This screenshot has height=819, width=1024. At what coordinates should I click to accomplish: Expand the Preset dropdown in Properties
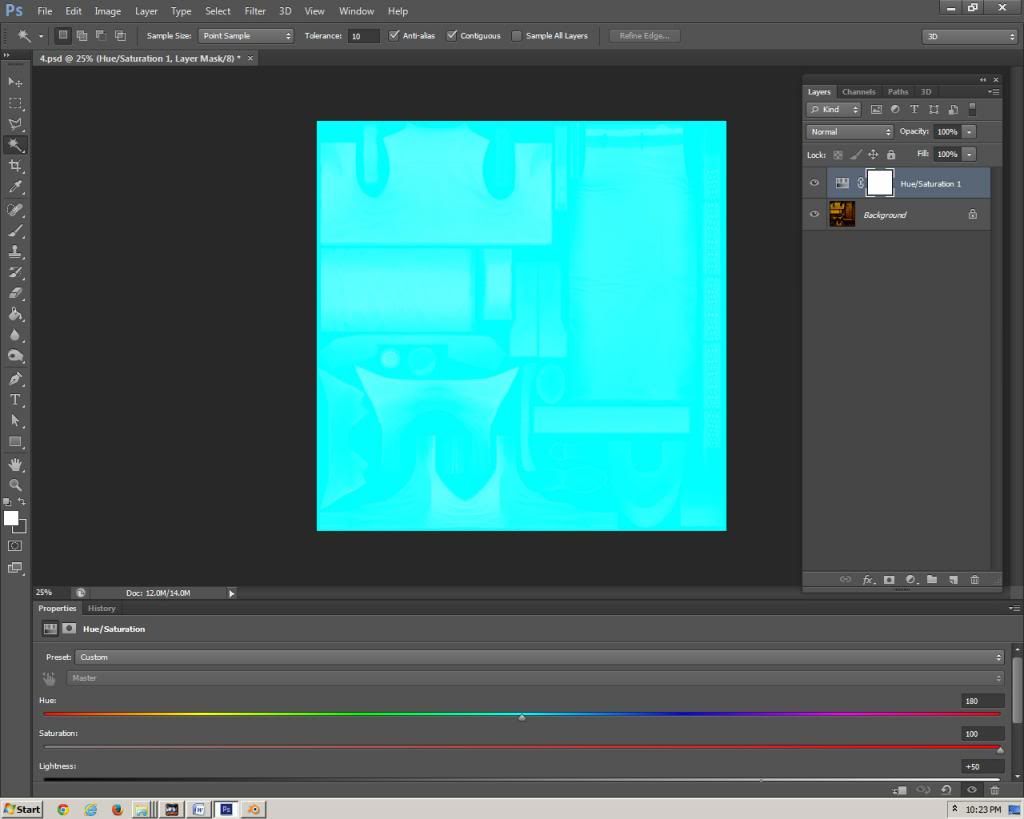[x=539, y=657]
